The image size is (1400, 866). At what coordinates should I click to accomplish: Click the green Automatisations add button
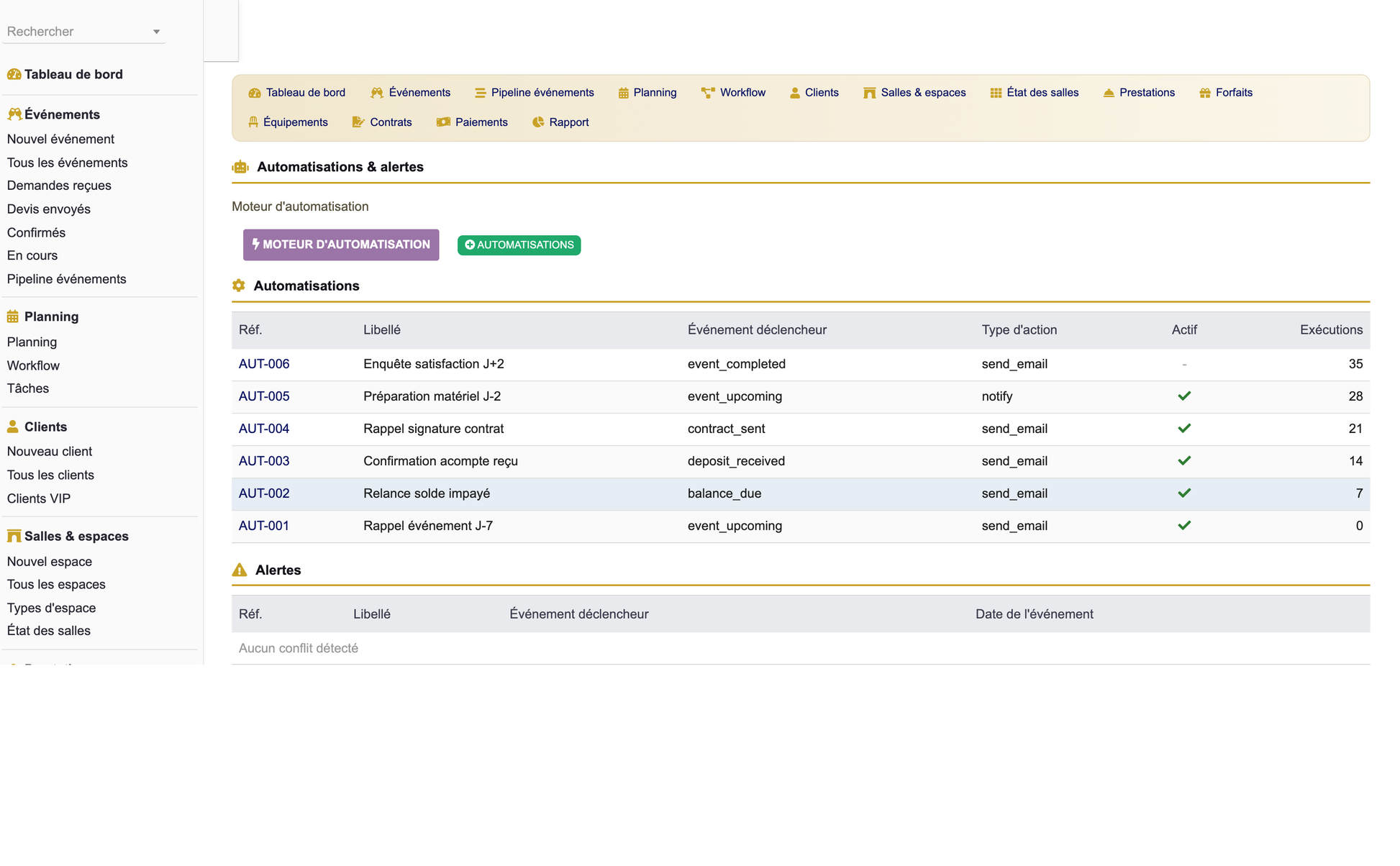[x=519, y=245]
